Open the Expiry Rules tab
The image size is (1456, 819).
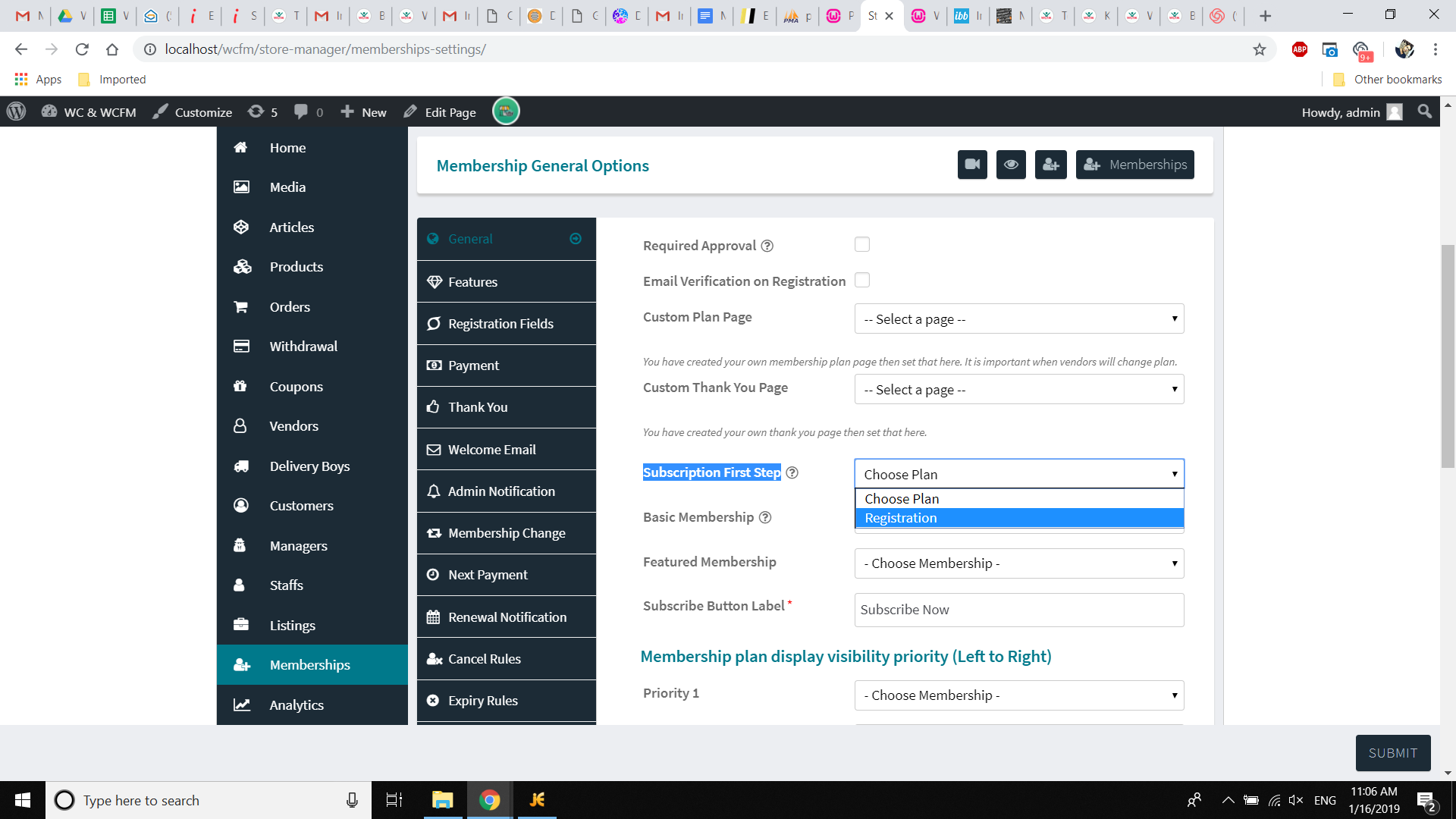(507, 701)
